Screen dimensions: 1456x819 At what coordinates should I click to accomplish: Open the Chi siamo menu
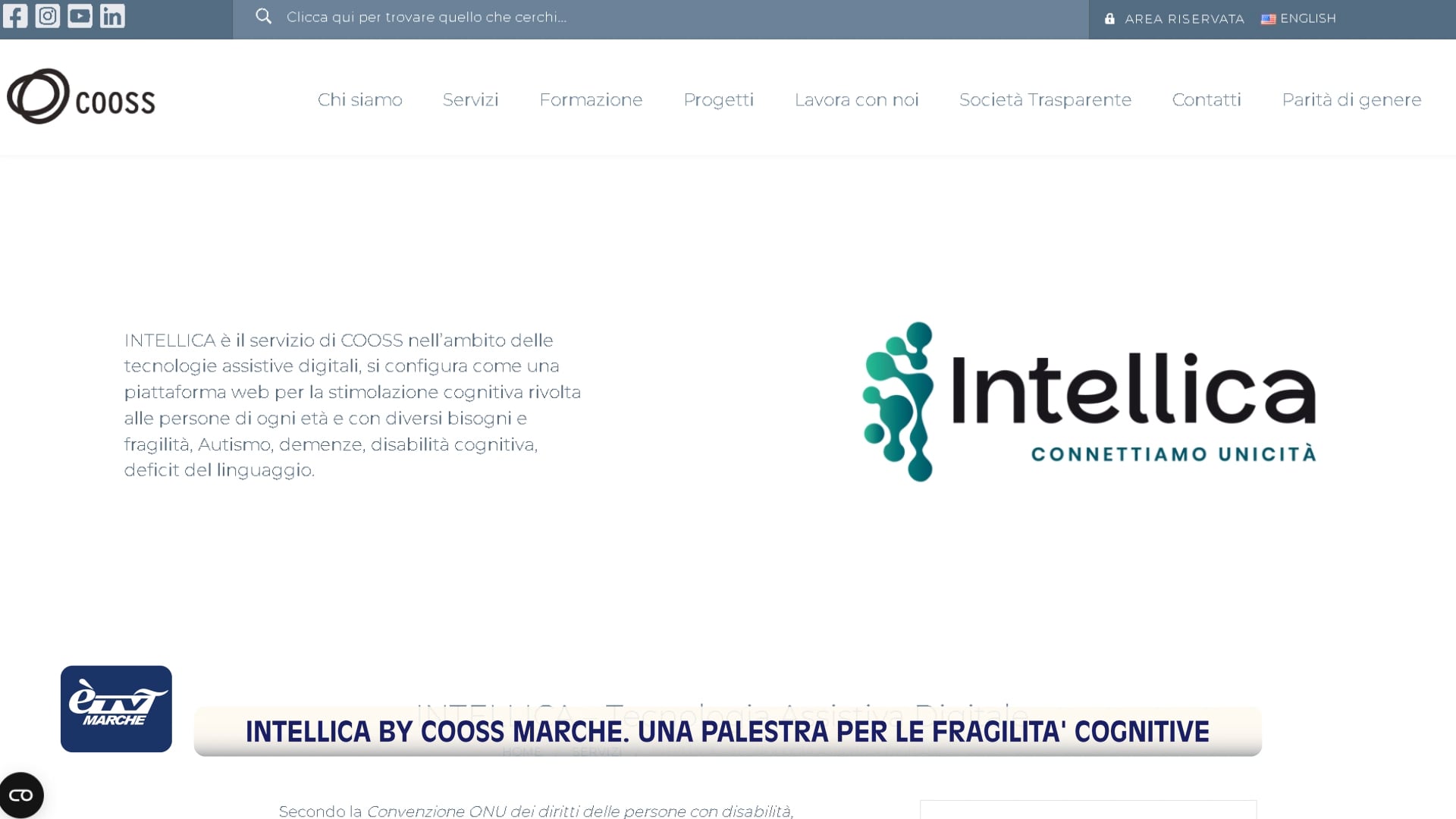point(360,99)
